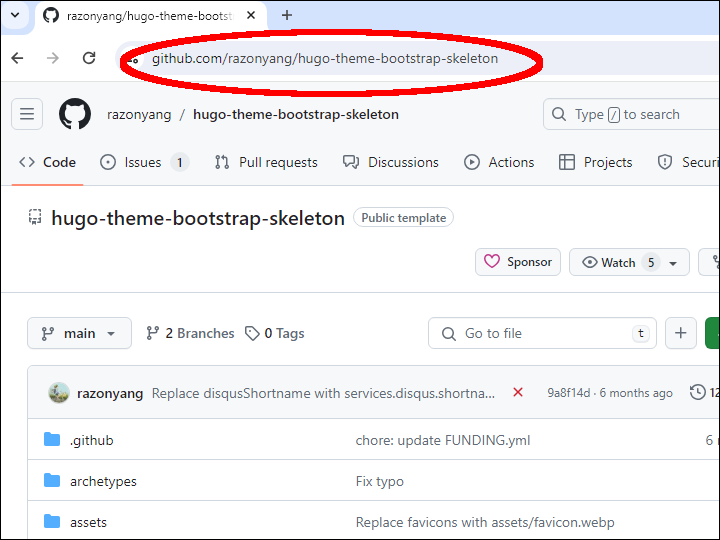This screenshot has height=540, width=720.
Task: Open the .github folder
Action: (91, 440)
